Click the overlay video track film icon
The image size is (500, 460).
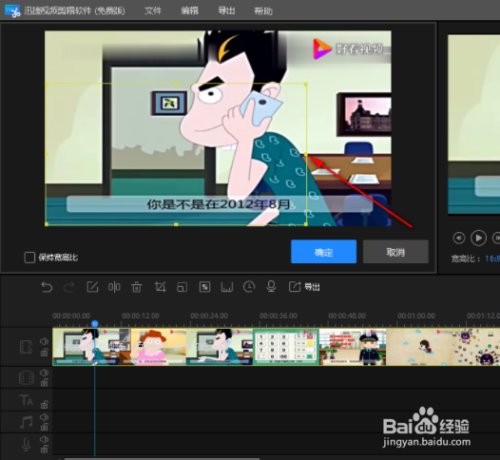tap(26, 378)
